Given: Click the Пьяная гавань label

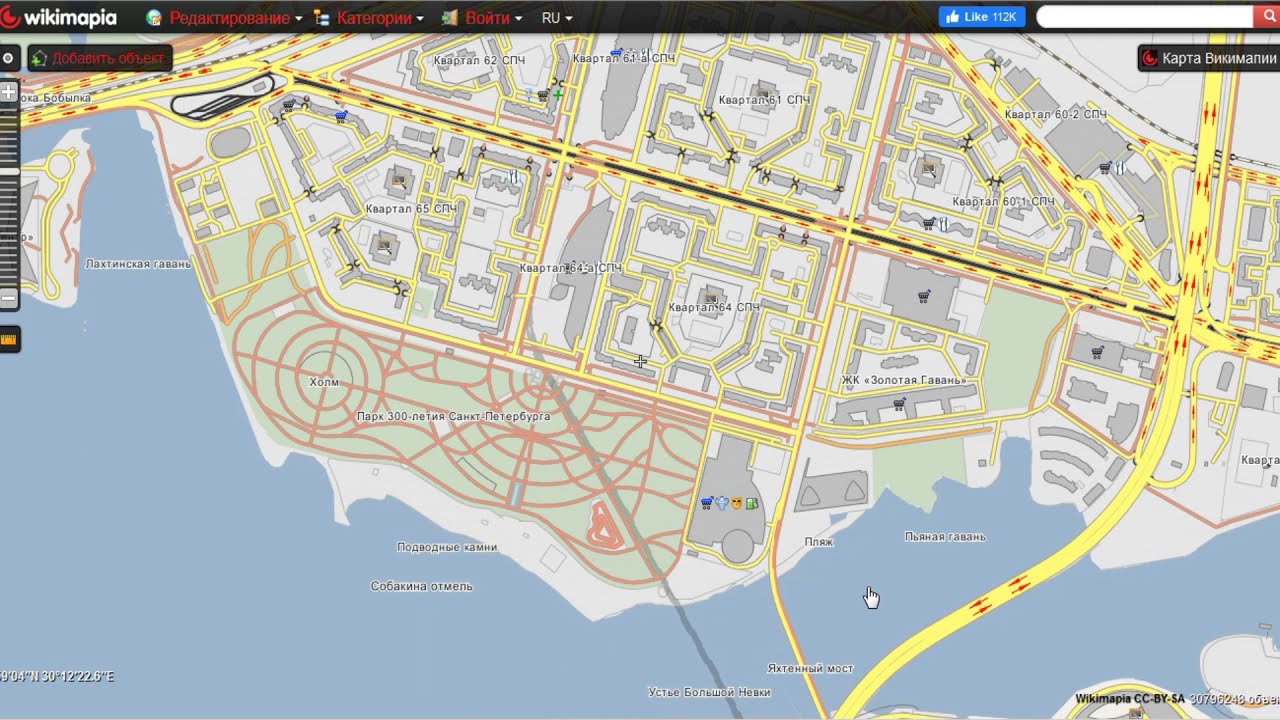Looking at the screenshot, I should (945, 537).
